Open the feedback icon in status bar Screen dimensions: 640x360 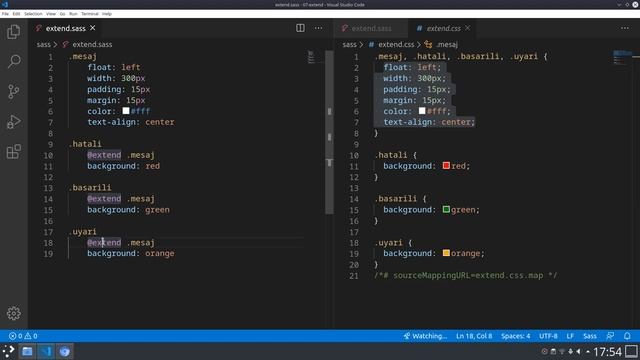610,336
